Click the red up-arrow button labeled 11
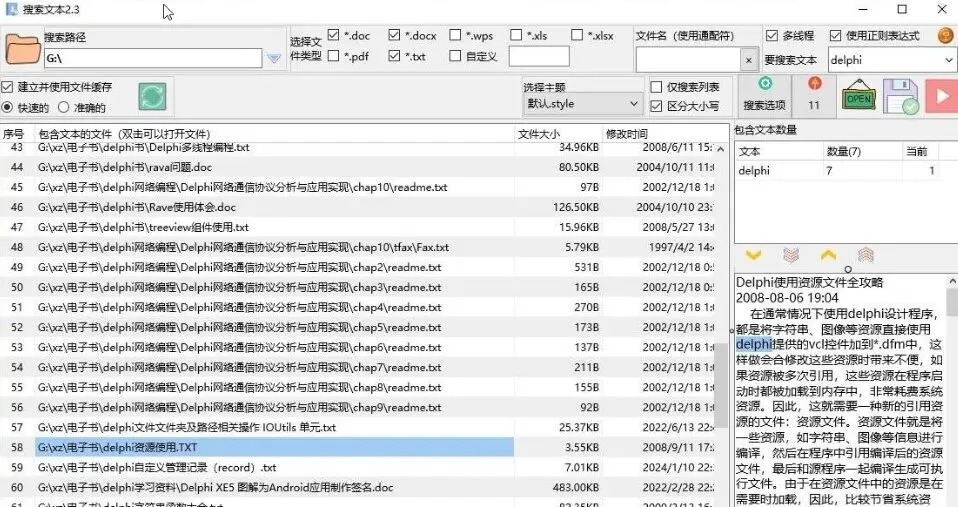This screenshot has width=958, height=507. [x=814, y=94]
